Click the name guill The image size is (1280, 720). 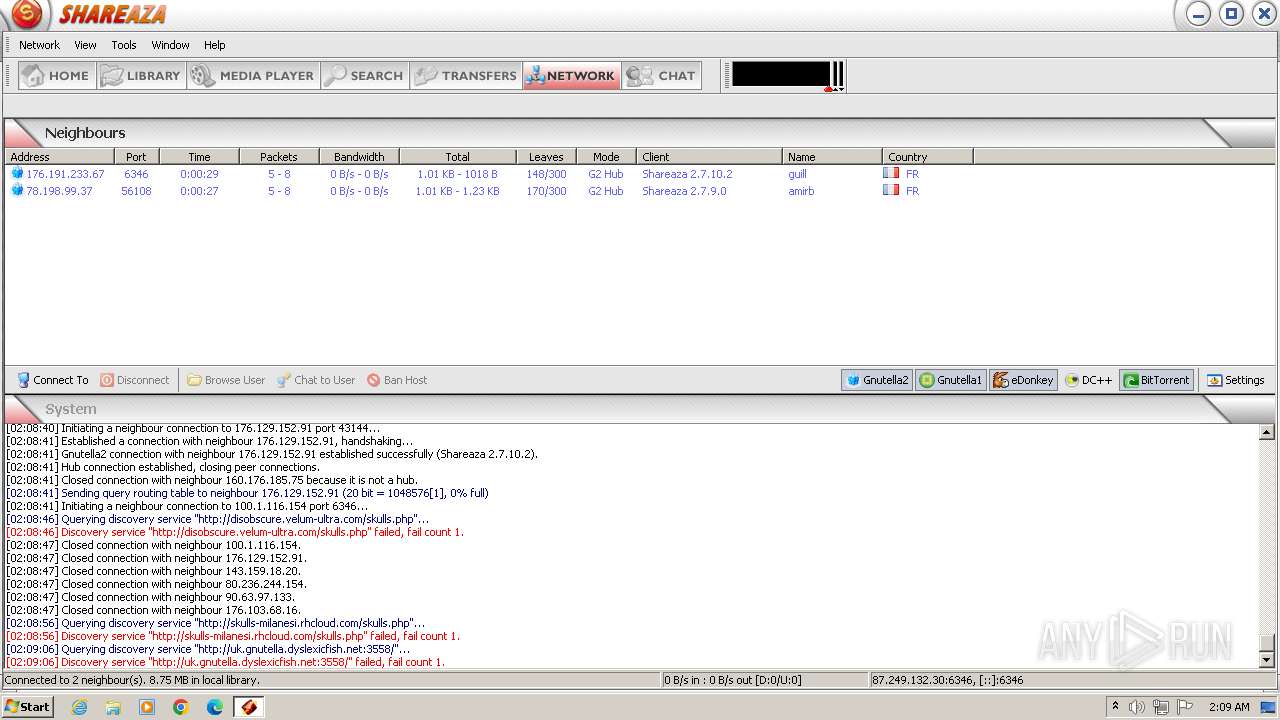point(797,174)
